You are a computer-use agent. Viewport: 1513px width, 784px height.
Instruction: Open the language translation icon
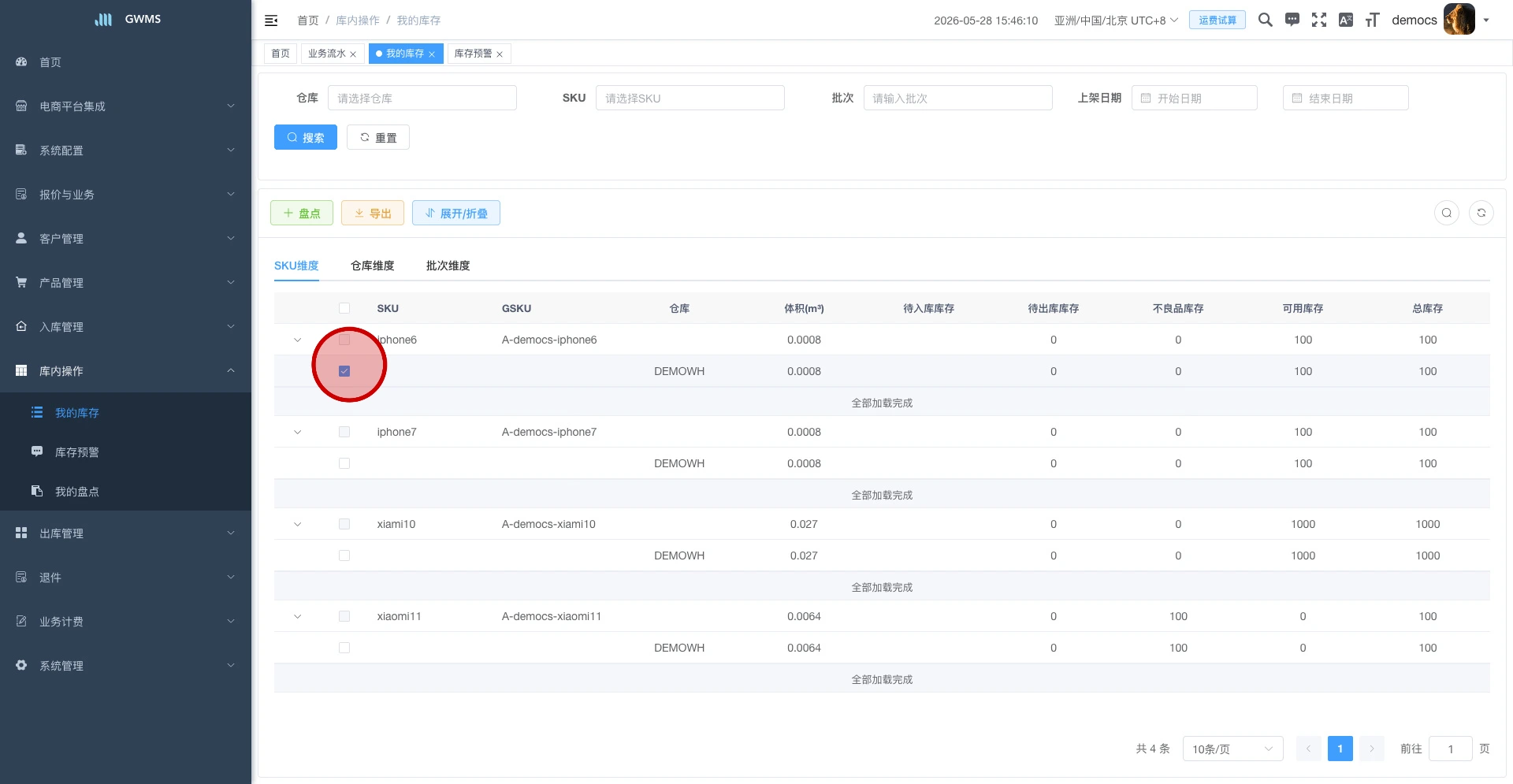[x=1346, y=20]
